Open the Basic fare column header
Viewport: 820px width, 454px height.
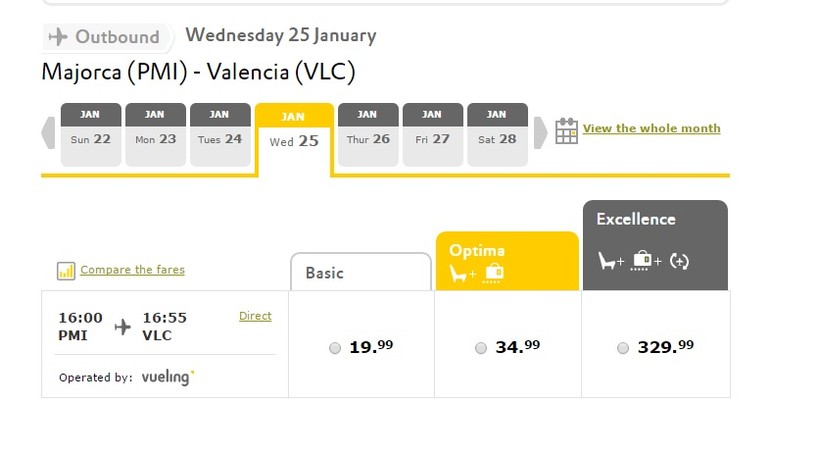pos(361,272)
